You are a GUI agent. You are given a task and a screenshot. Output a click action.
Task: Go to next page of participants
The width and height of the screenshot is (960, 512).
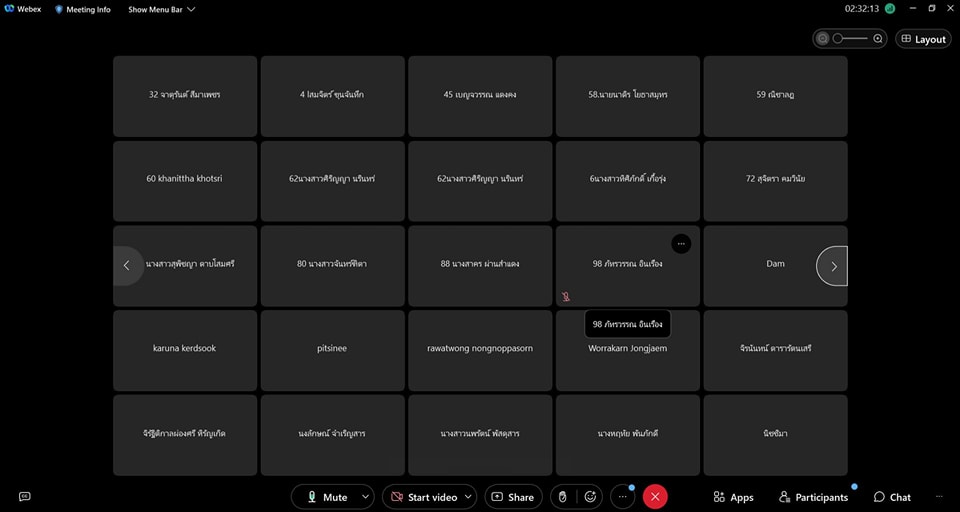[x=833, y=266]
